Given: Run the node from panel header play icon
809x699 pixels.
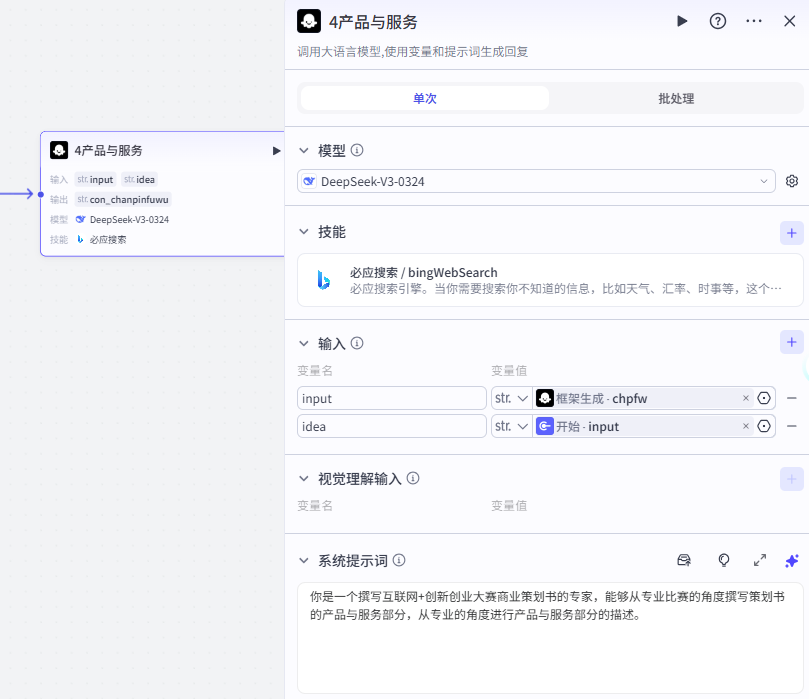Looking at the screenshot, I should [x=682, y=21].
